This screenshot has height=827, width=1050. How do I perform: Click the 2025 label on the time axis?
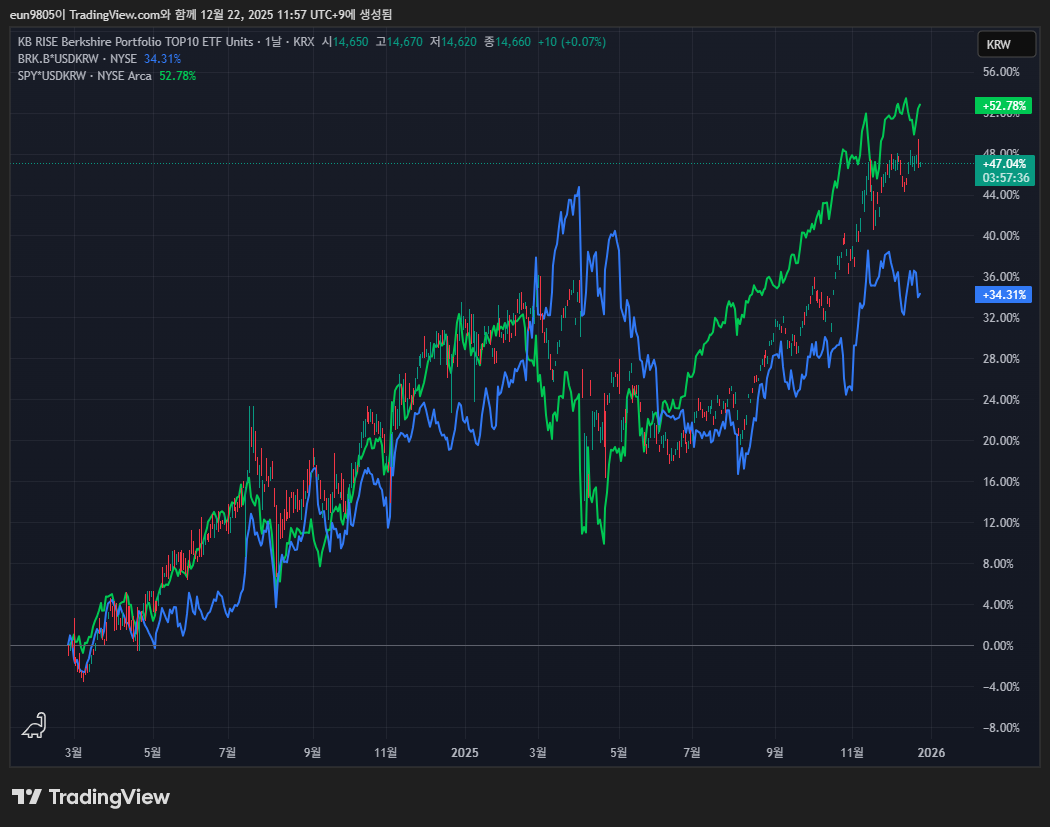pos(465,753)
